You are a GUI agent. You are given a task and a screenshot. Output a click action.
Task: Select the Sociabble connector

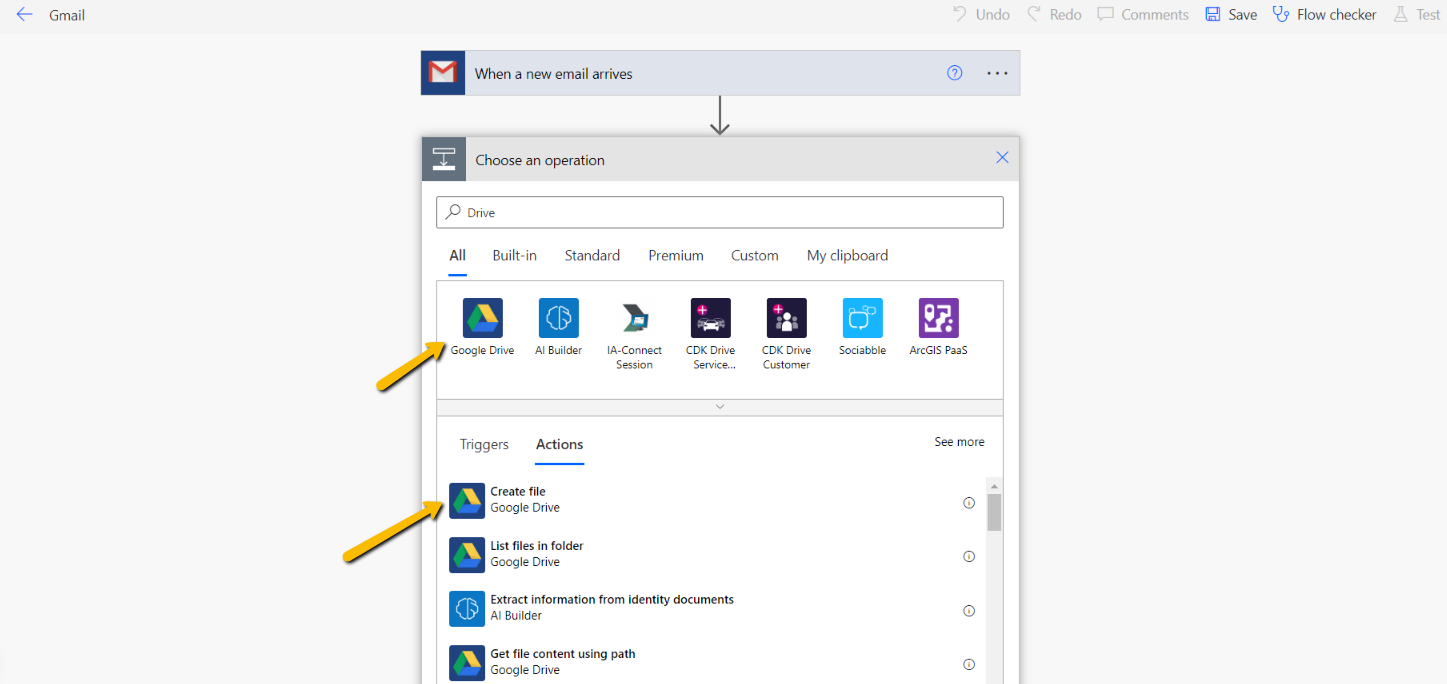point(863,328)
